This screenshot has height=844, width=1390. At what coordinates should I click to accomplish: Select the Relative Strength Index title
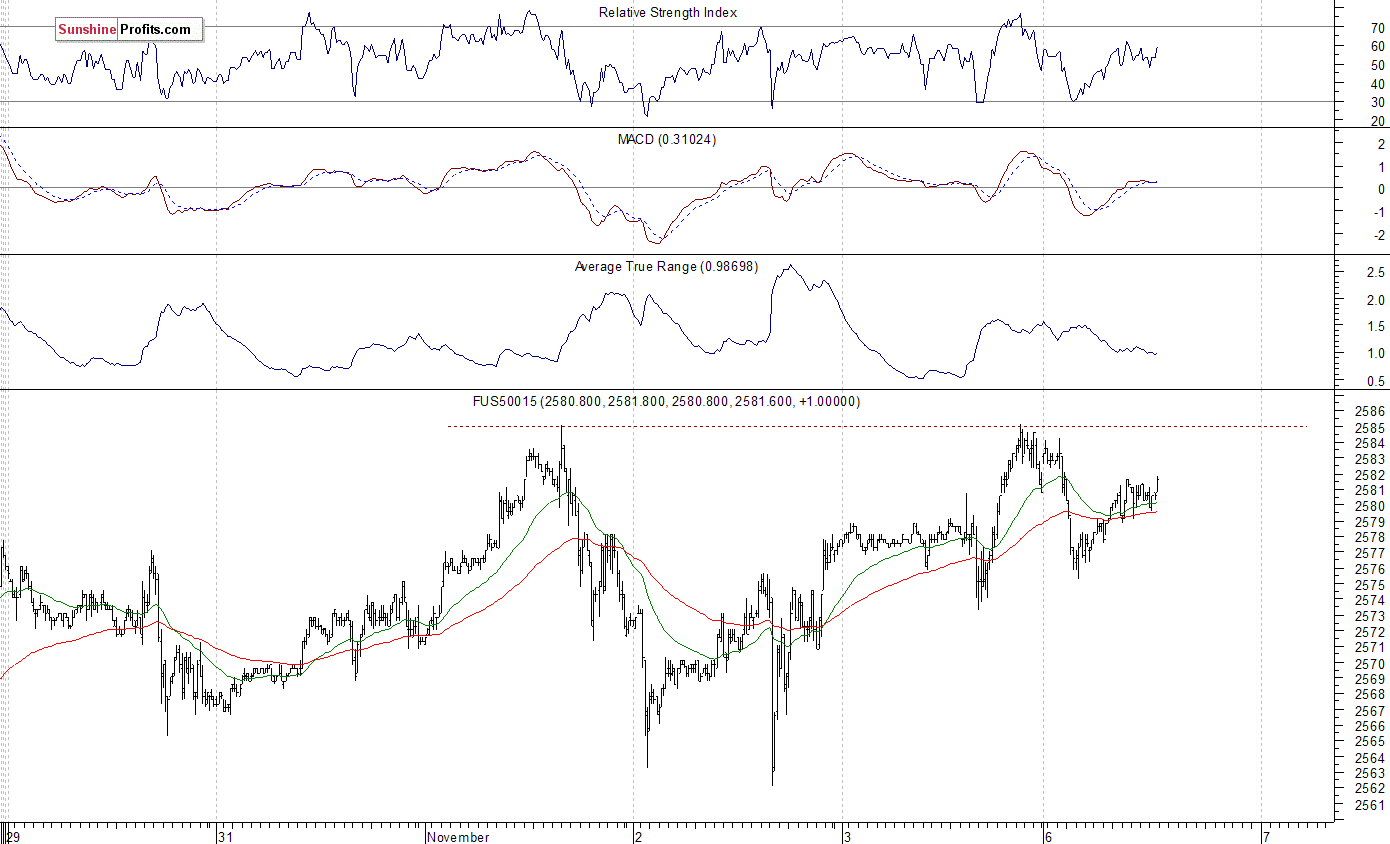[668, 12]
